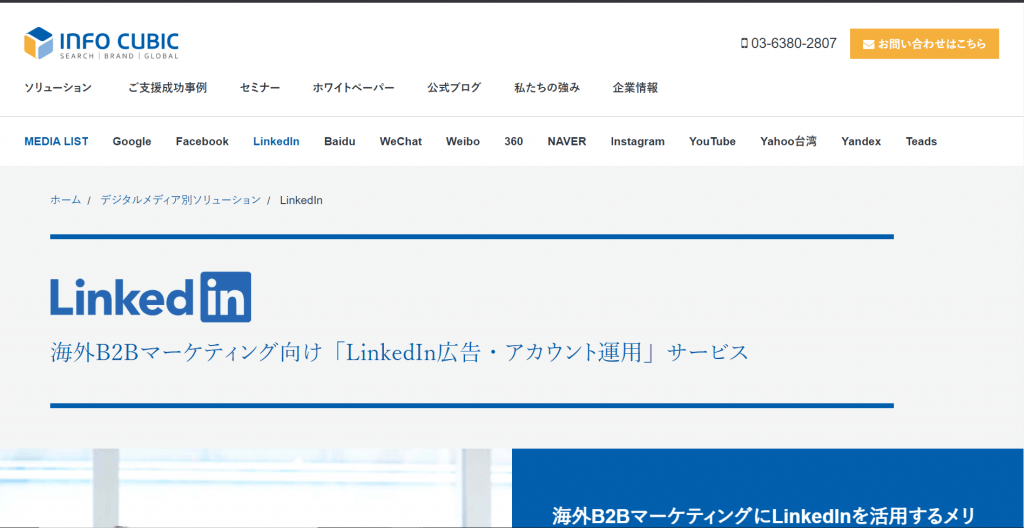Click the large LinkedIn logo image

pyautogui.click(x=151, y=297)
